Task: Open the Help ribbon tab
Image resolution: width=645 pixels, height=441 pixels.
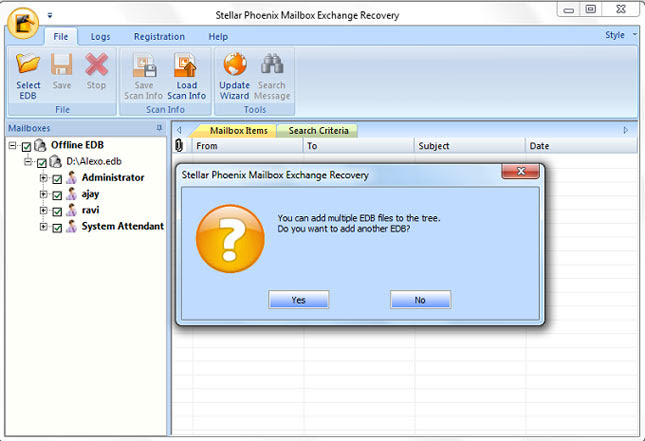Action: [218, 37]
